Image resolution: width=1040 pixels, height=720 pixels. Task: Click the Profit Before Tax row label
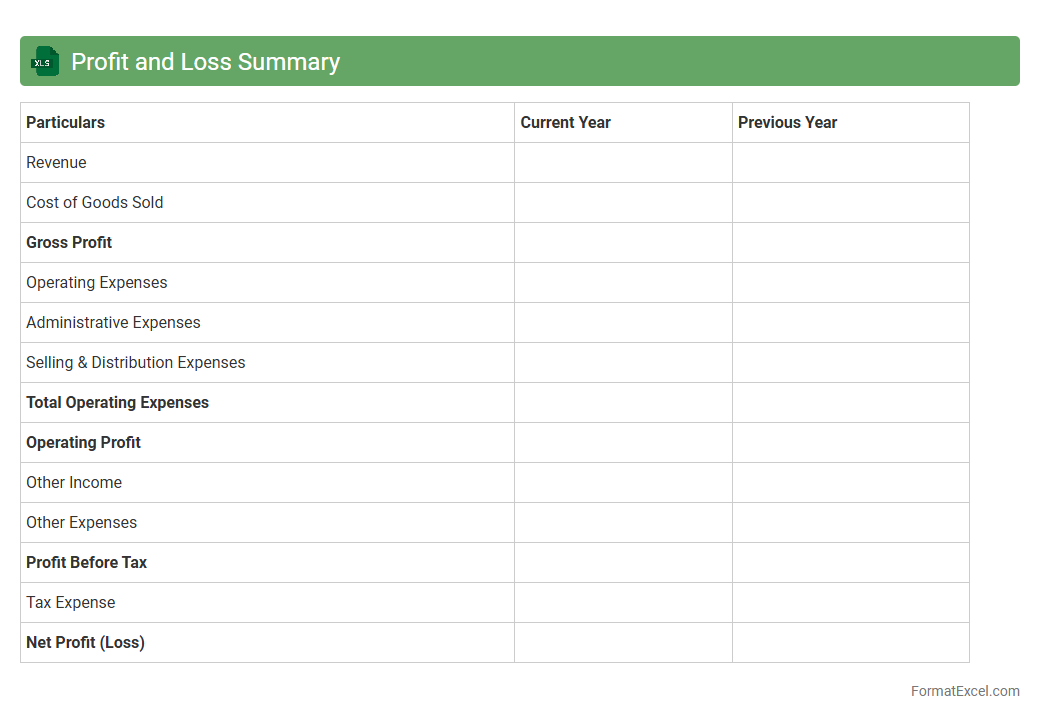coord(87,563)
